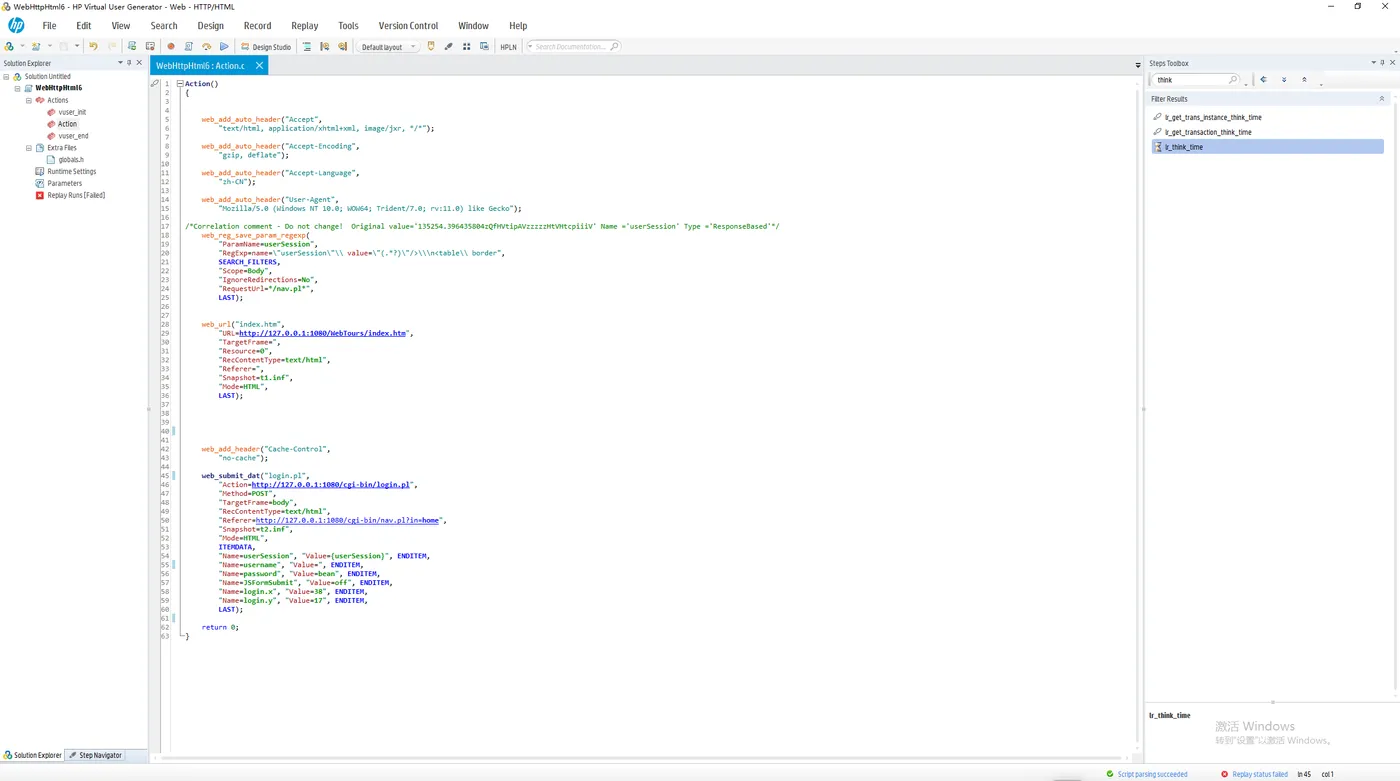The image size is (1400, 781).
Task: Click the grayed-out Redo toolbar icon
Action: click(112, 46)
